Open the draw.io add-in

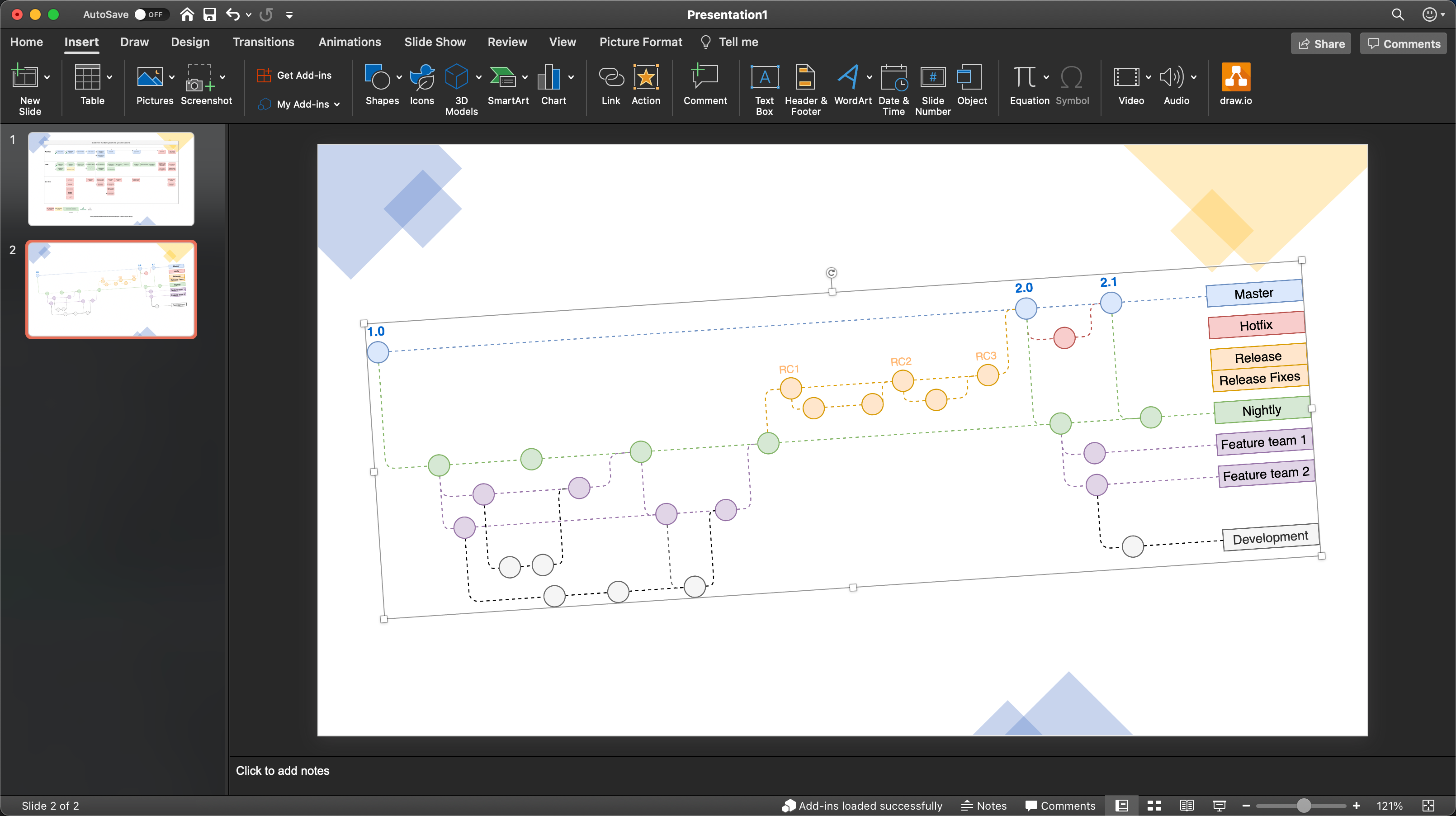tap(1235, 85)
